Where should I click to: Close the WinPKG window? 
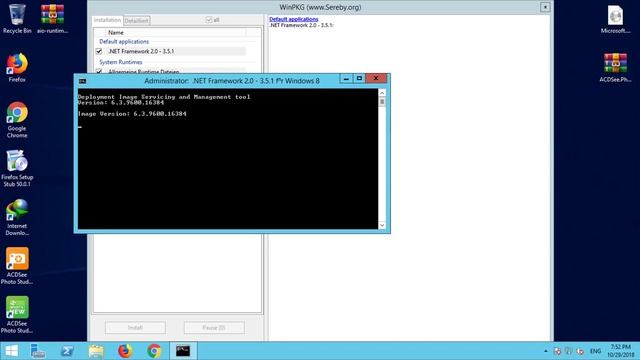545,7
